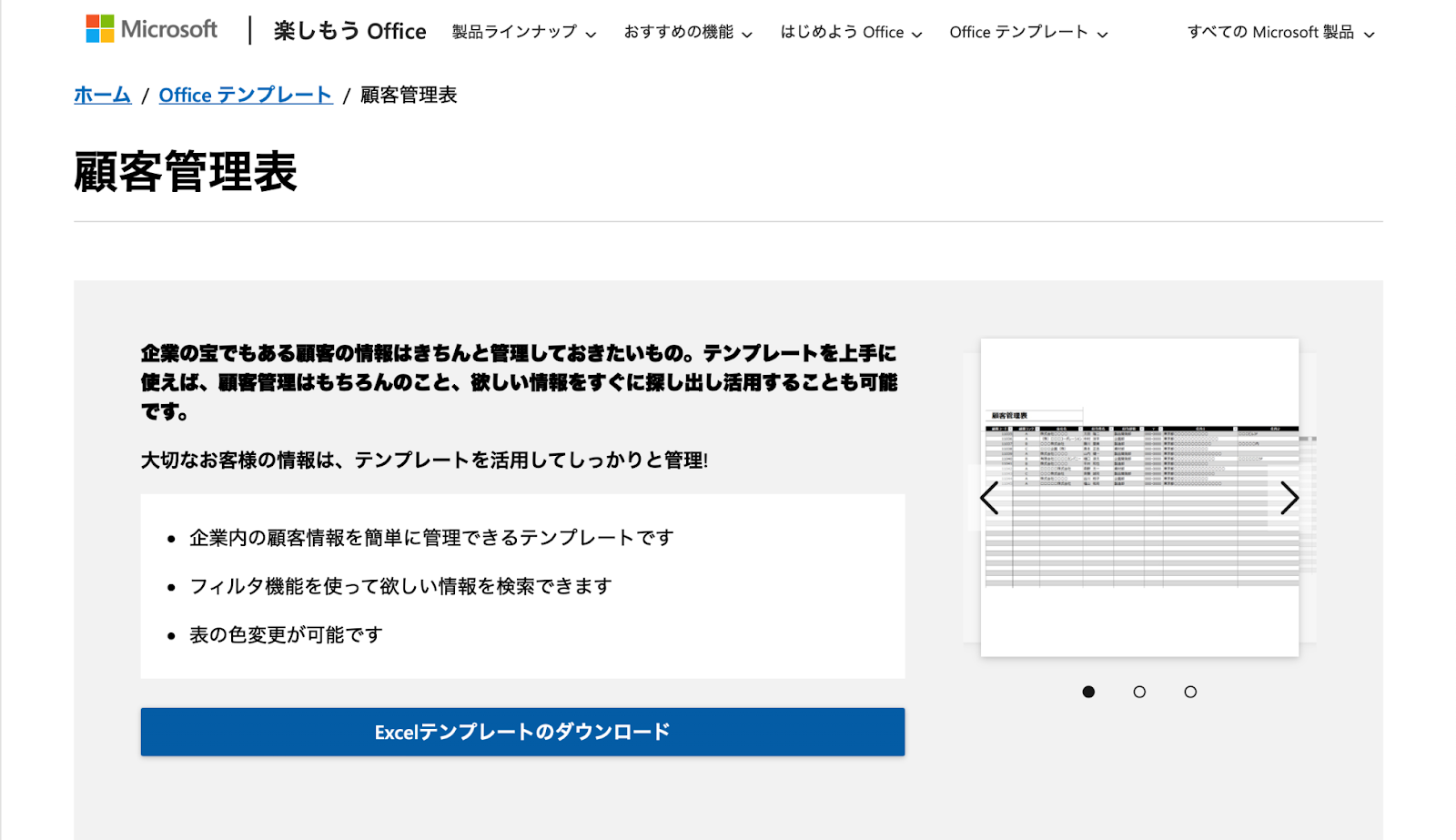Click text 大切なお客様の情報は、テンプレートを活用してしっかりと管理!
The width and height of the screenshot is (1456, 840).
click(424, 460)
